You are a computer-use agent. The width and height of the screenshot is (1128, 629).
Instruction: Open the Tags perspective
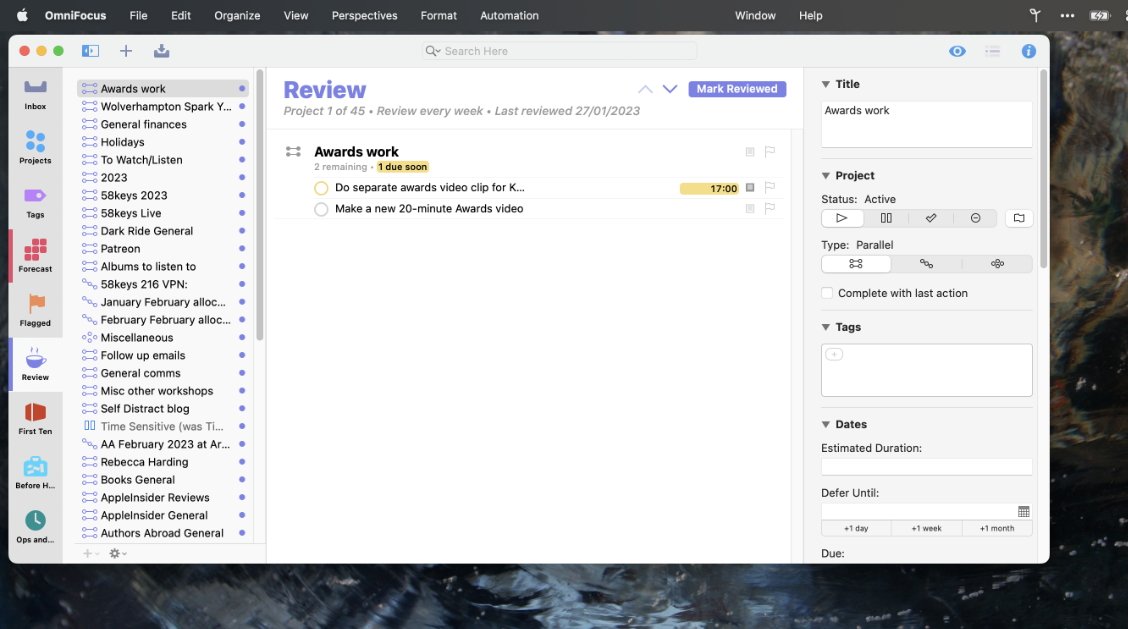[x=35, y=201]
